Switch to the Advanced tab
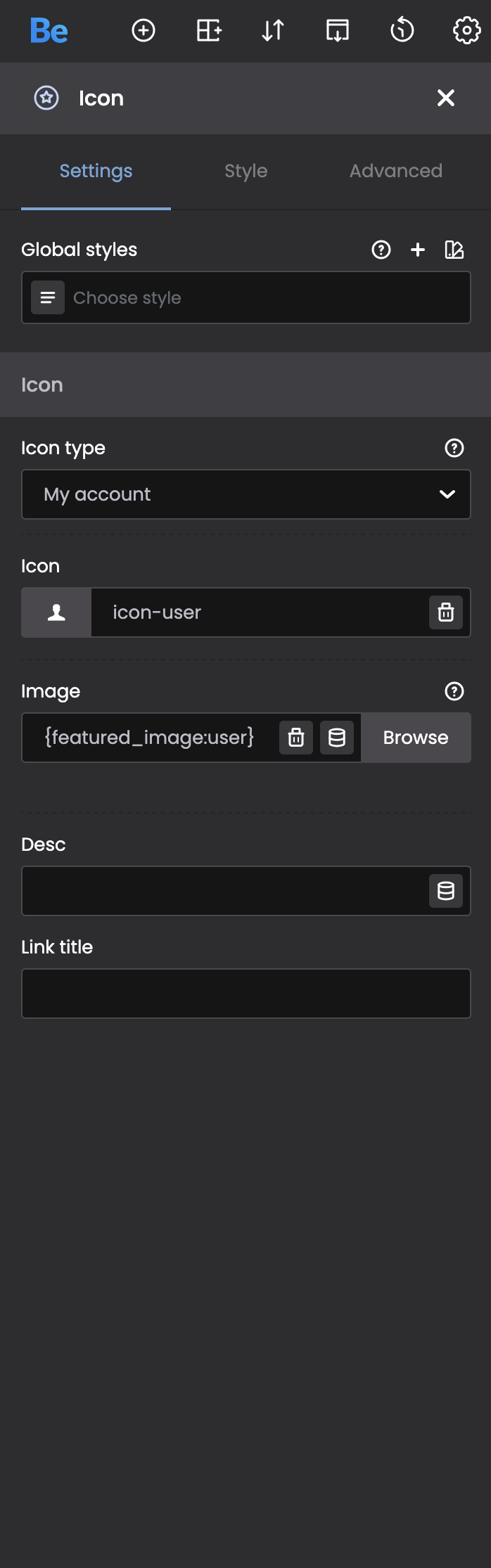The width and height of the screenshot is (491, 1568). (x=395, y=171)
